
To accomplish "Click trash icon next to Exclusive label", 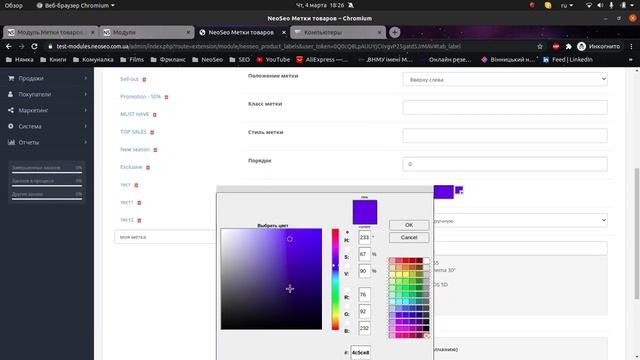I will click(x=148, y=167).
